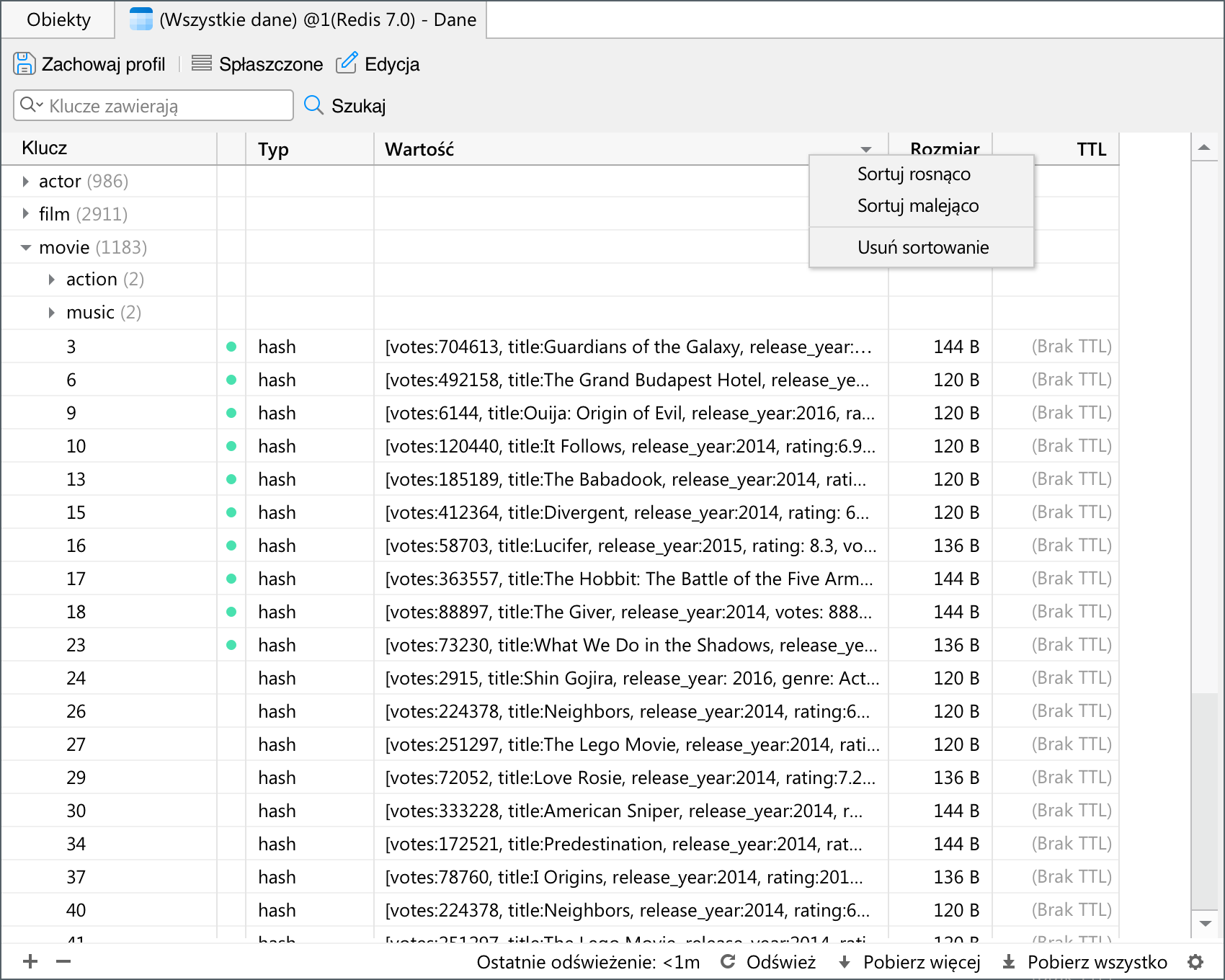
Task: Click the Pobierz wszystko download icon
Action: 1009,962
